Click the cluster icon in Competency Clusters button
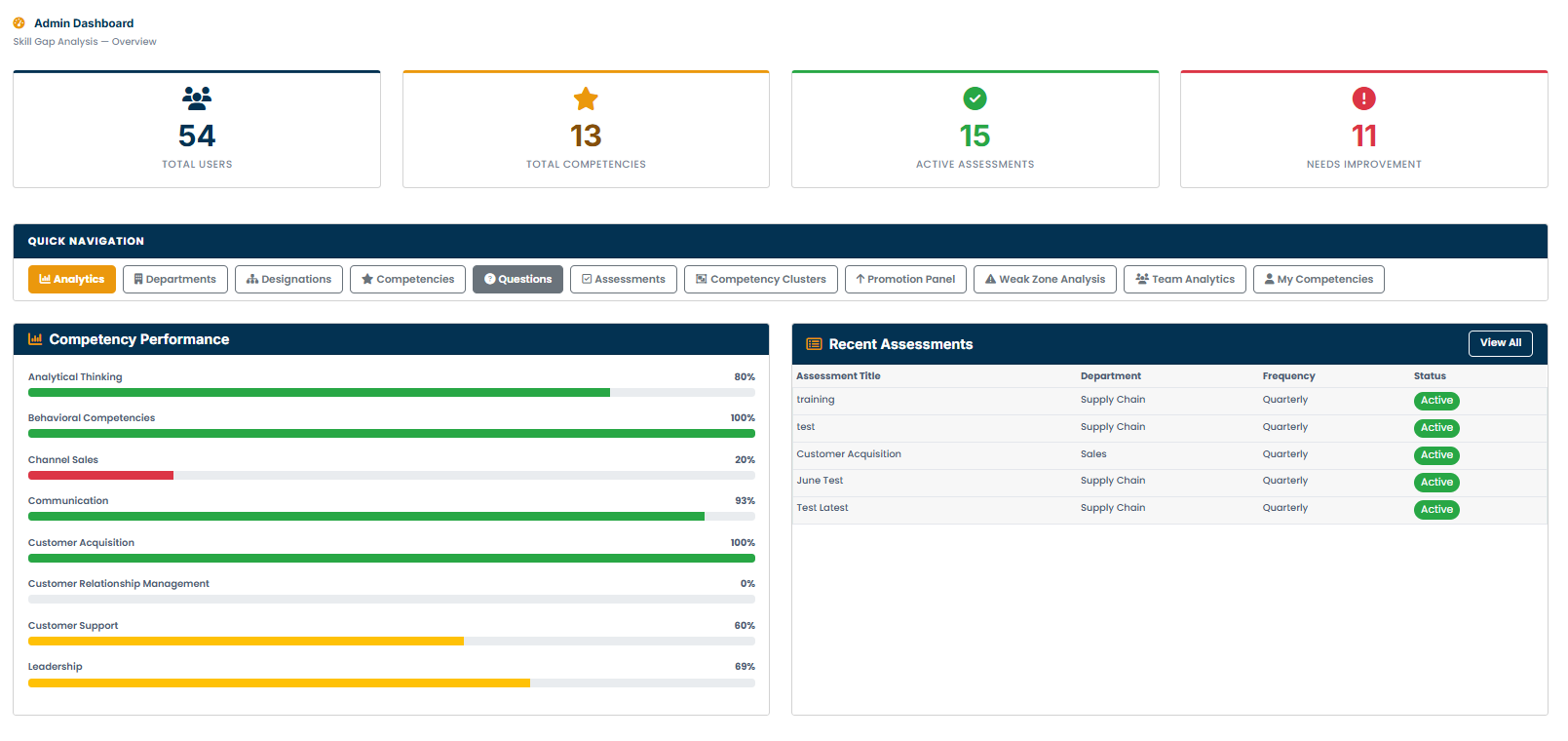This screenshot has height=741, width=1568. pos(702,279)
